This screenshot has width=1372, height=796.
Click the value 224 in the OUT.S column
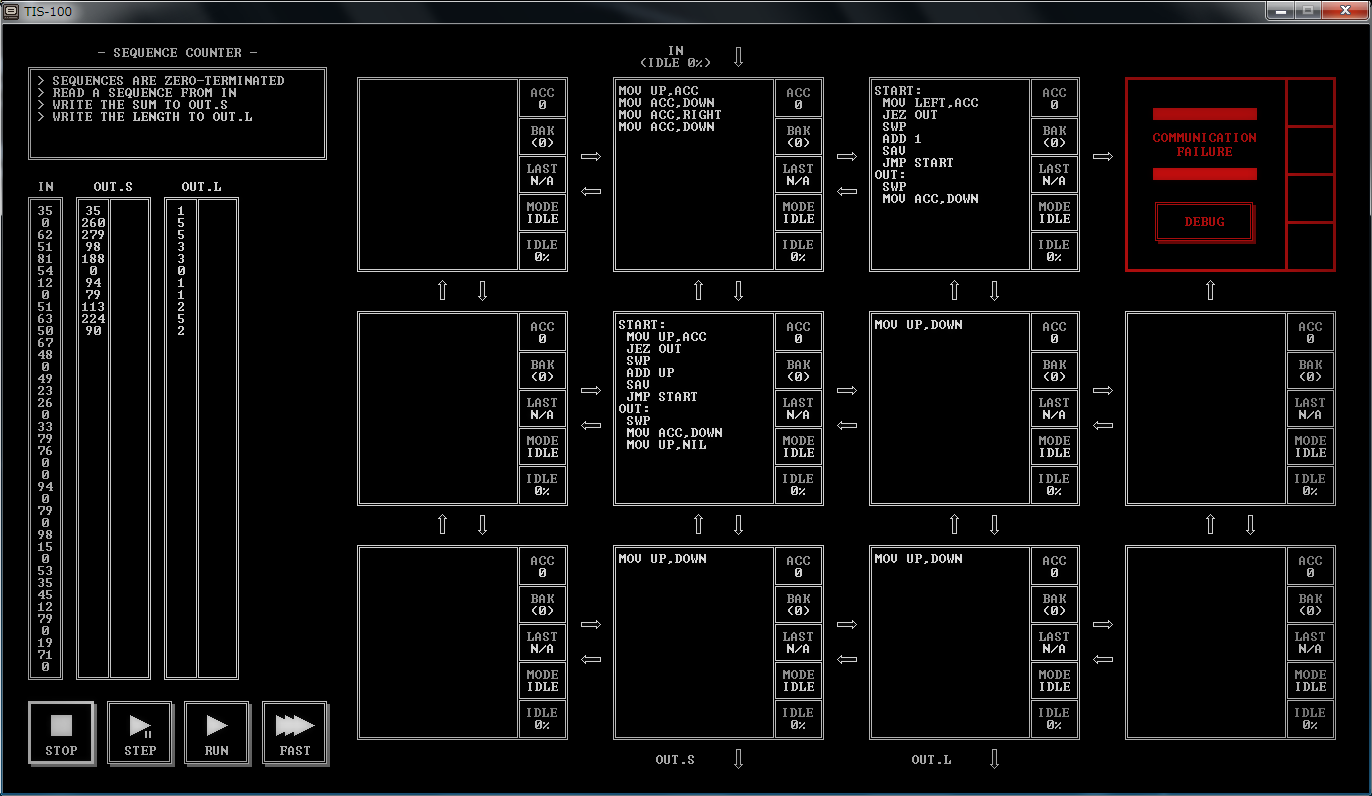[x=93, y=320]
